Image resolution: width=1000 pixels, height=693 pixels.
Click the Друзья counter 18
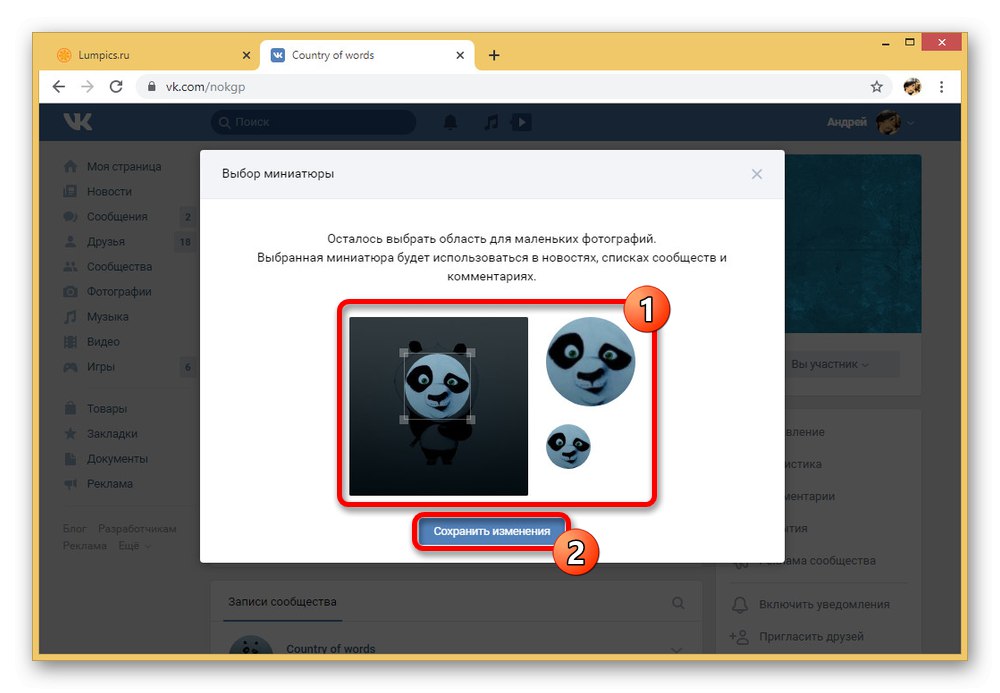pyautogui.click(x=185, y=242)
